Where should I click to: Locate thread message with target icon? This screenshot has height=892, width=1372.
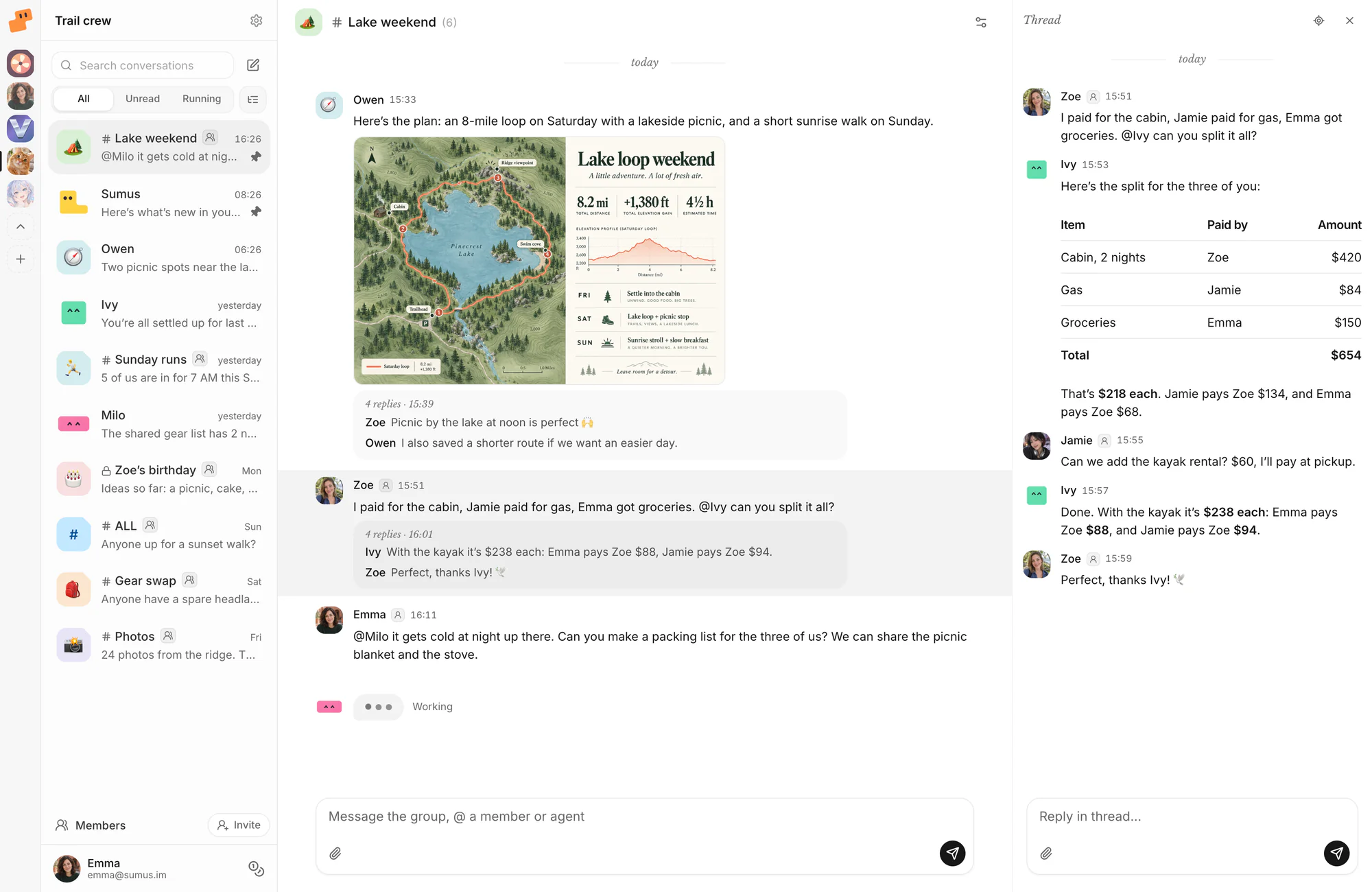(1318, 21)
